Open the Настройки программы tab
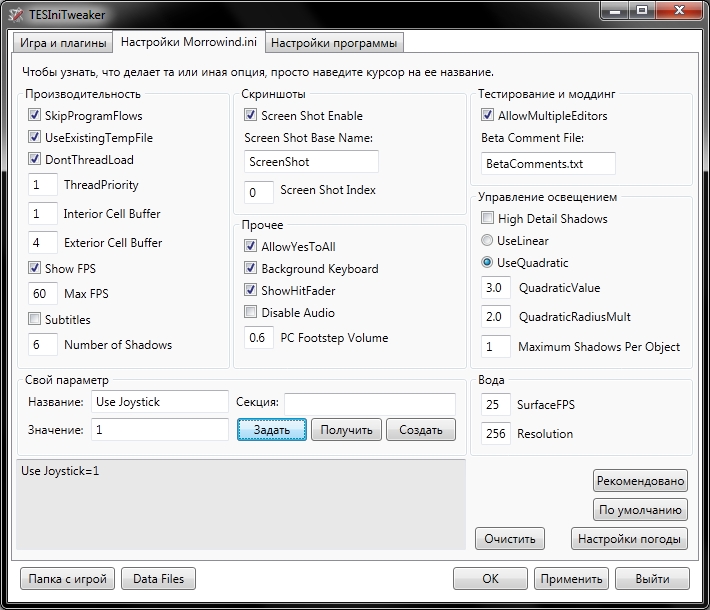The width and height of the screenshot is (710, 610). point(334,43)
